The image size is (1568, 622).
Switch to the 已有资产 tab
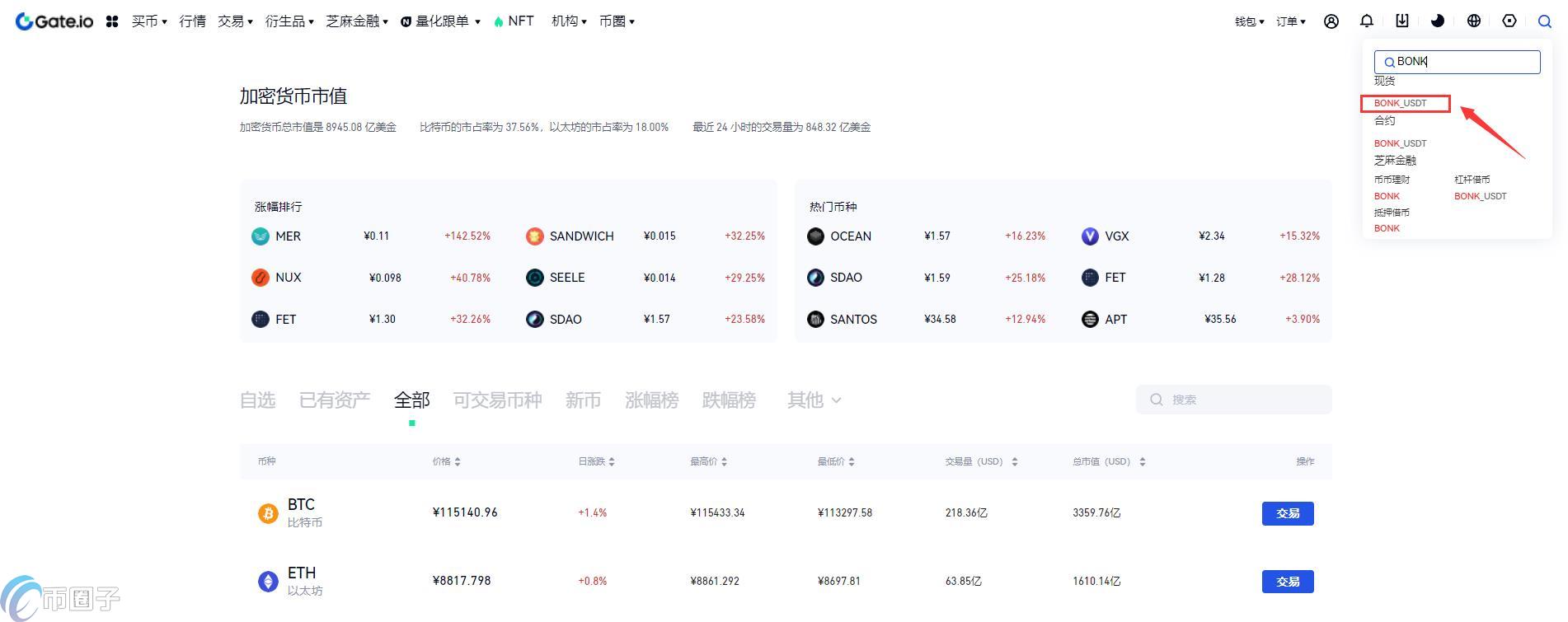pyautogui.click(x=335, y=400)
